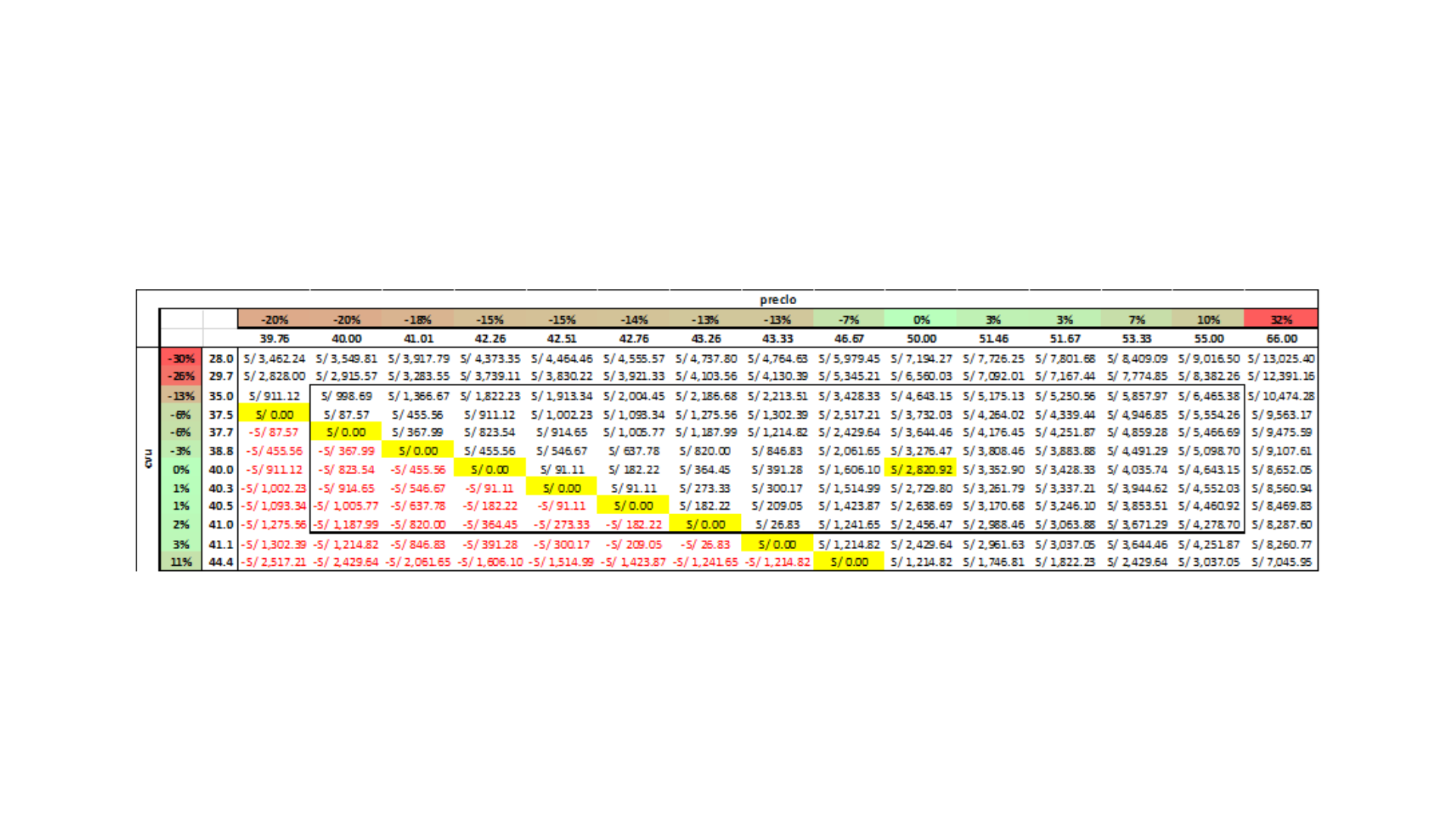Click the precio header label
This screenshot has height=819, width=1456.
pos(777,300)
